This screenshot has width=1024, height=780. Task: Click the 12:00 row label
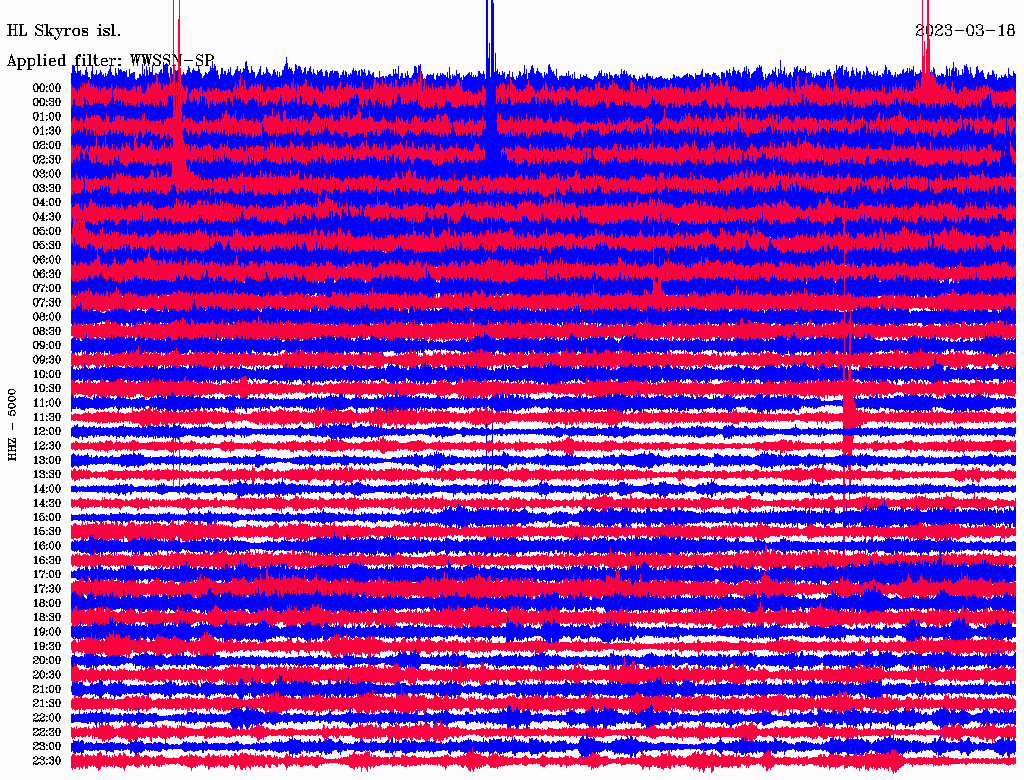coord(47,432)
